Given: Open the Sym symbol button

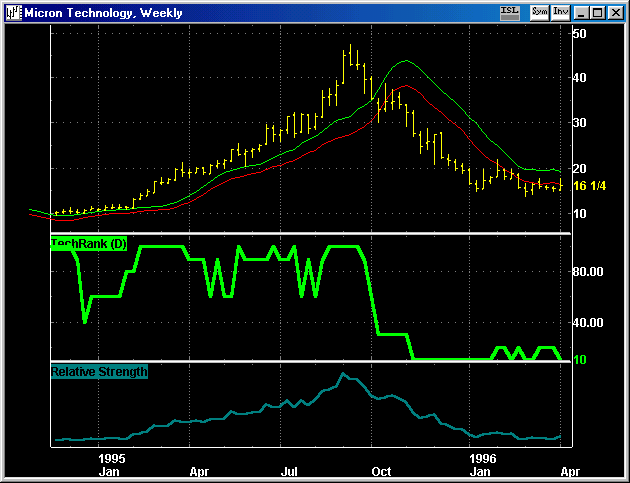Looking at the screenshot, I should [539, 12].
